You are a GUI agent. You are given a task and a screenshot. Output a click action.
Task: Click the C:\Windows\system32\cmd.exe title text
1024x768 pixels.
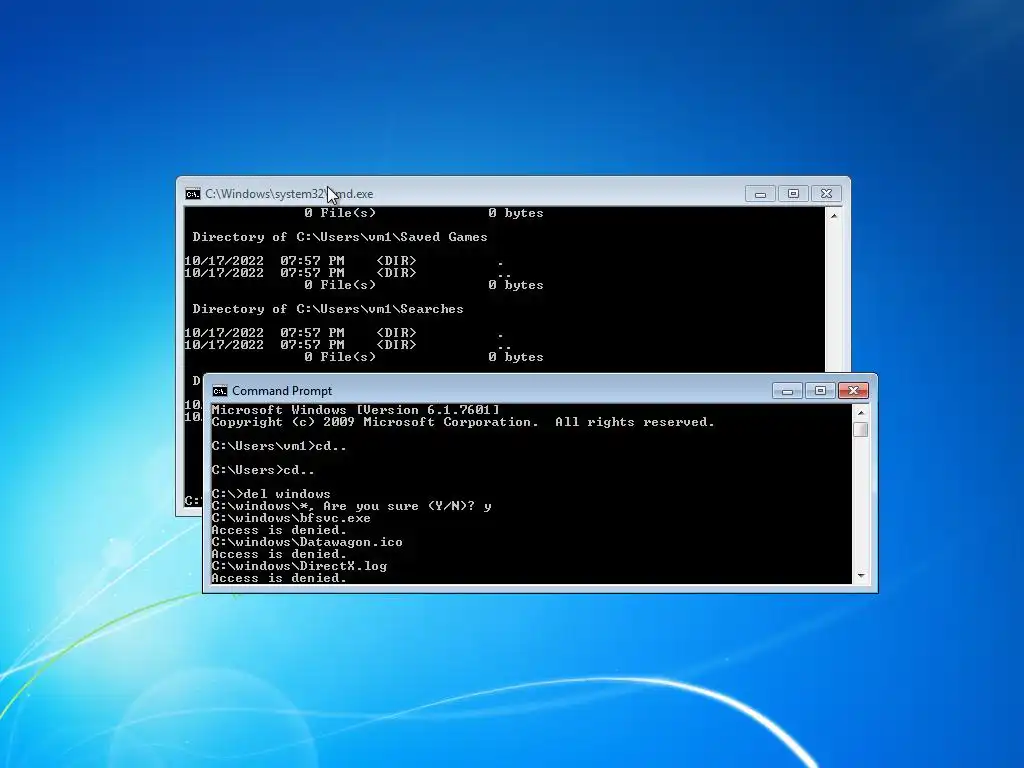(289, 194)
